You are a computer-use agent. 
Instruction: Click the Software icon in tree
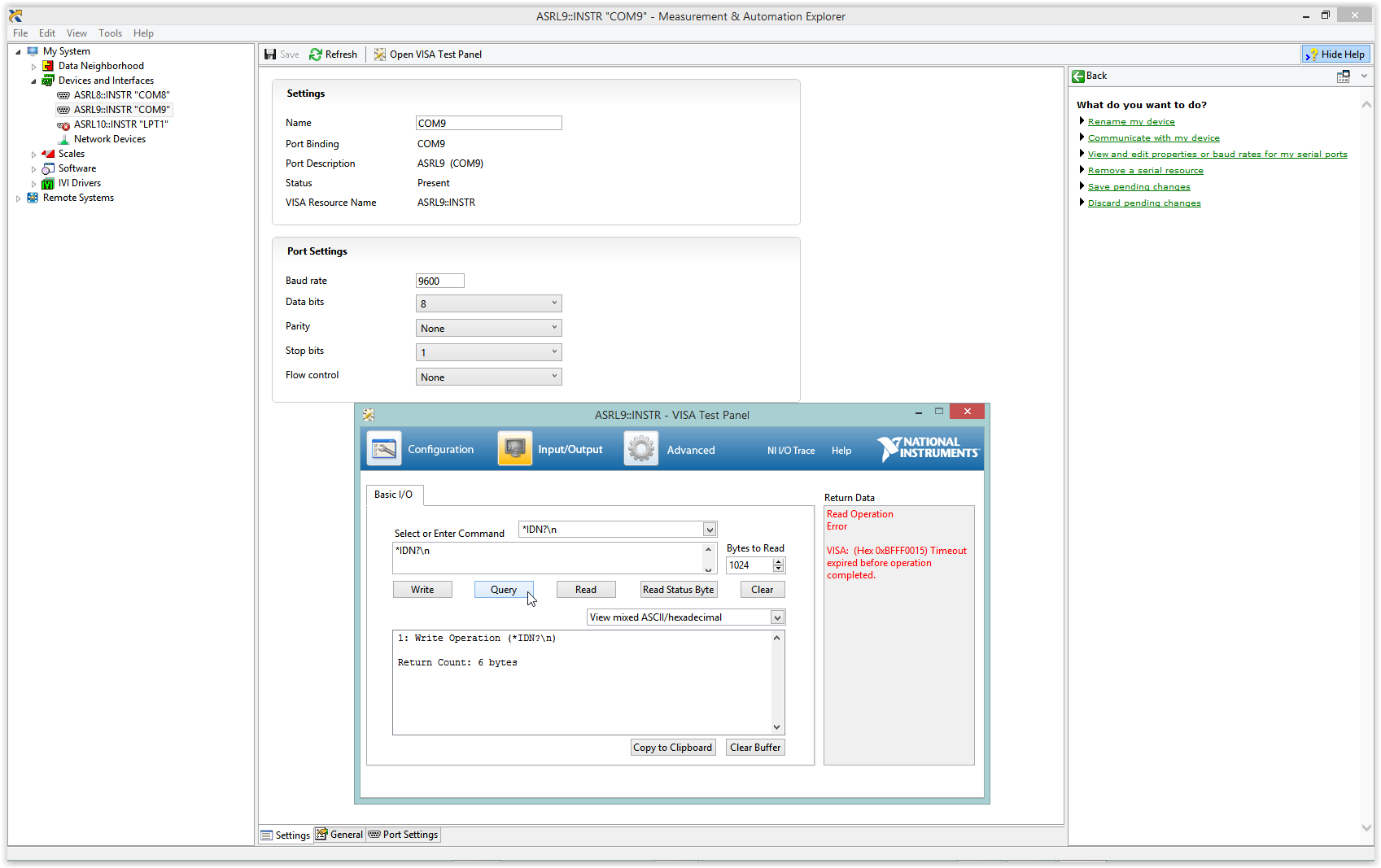coord(48,168)
